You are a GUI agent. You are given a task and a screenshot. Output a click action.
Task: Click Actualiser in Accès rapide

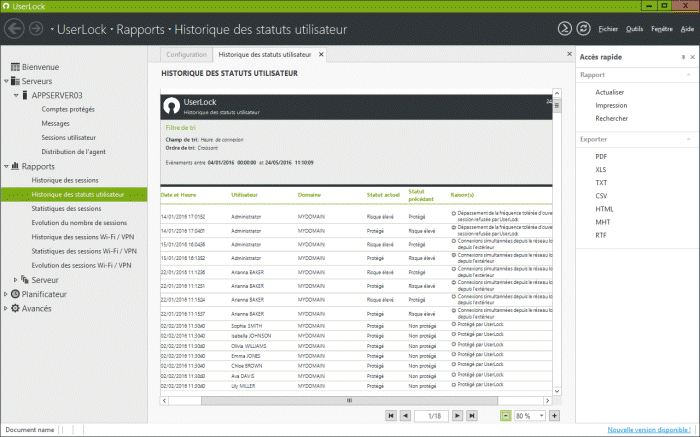point(609,92)
